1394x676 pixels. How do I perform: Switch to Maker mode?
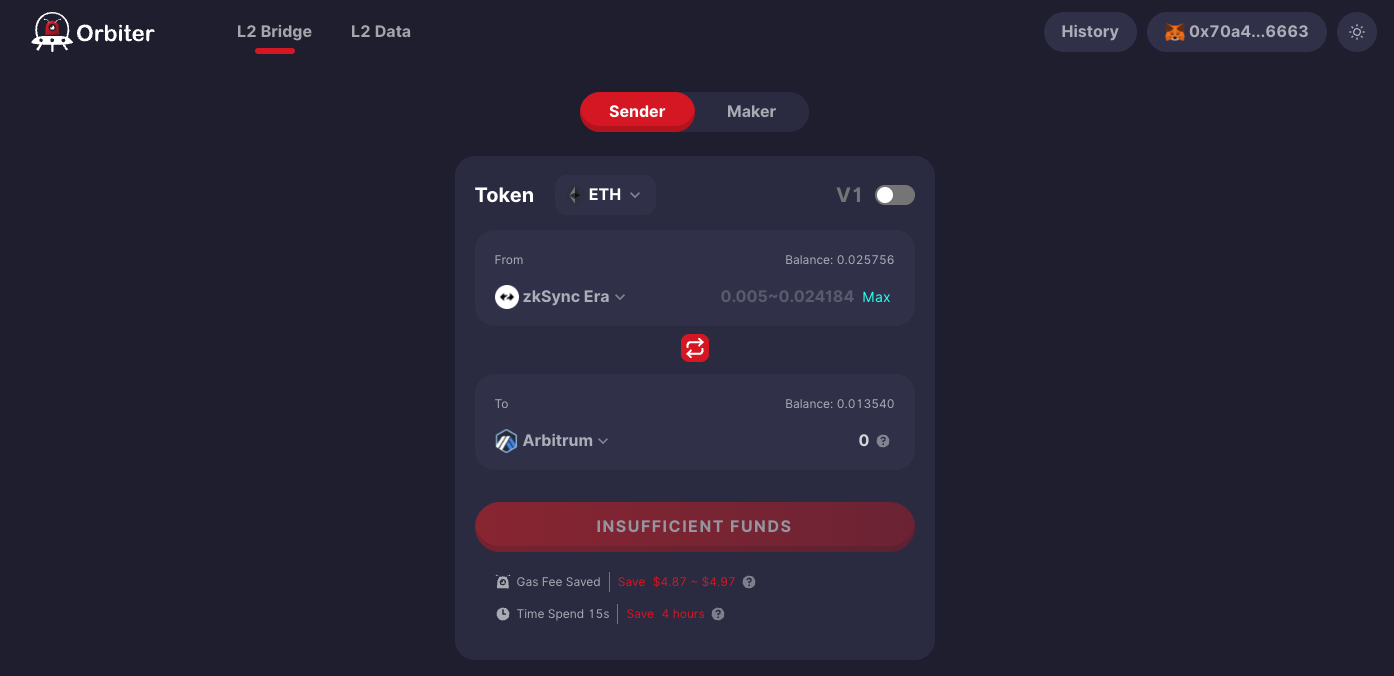coord(751,111)
